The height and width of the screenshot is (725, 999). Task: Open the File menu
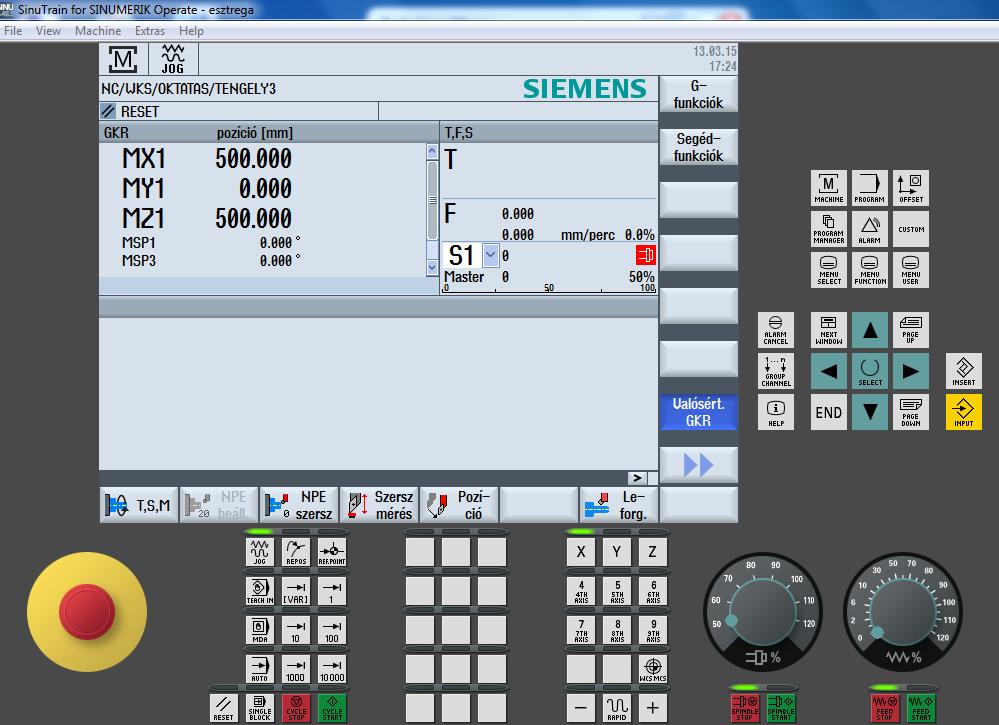pyautogui.click(x=13, y=31)
